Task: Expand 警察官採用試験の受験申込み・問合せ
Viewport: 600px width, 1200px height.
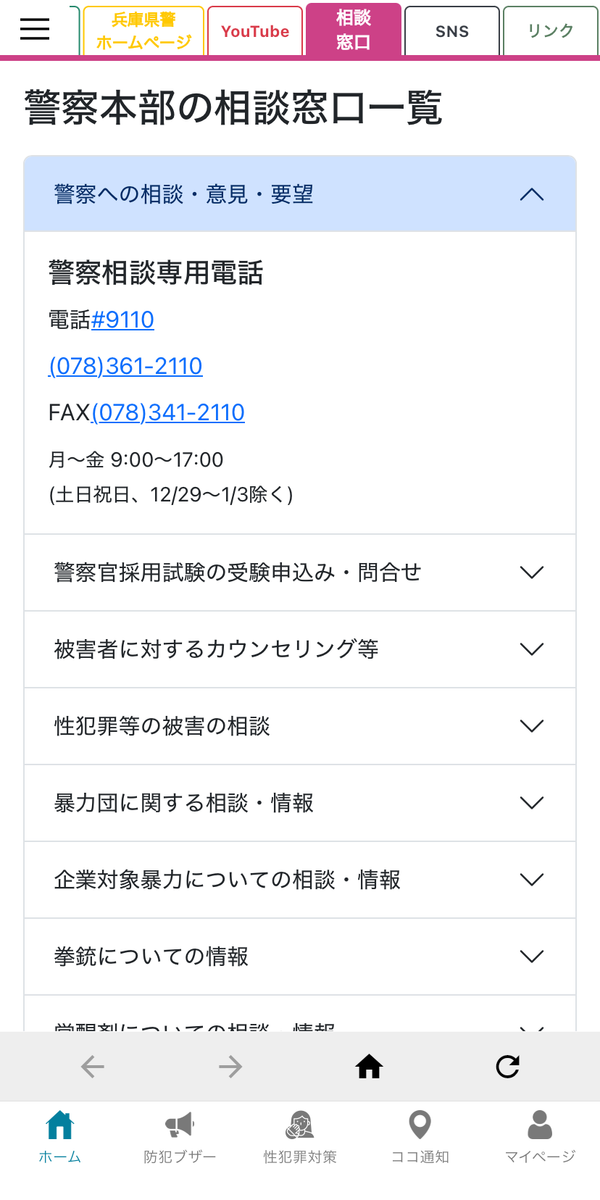Action: [x=300, y=572]
